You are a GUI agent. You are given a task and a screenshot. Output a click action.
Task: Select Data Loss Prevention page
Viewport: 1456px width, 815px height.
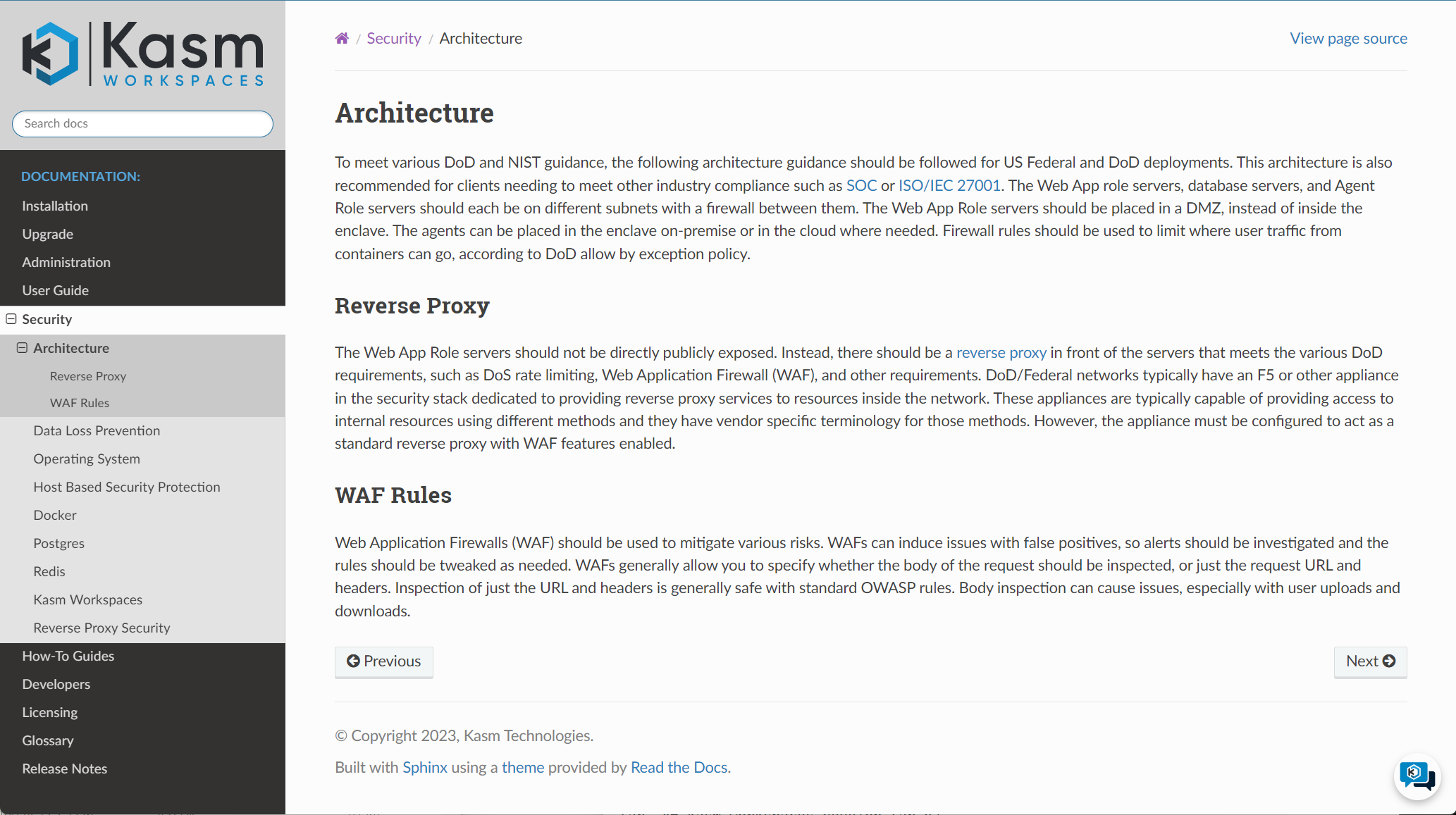click(97, 430)
